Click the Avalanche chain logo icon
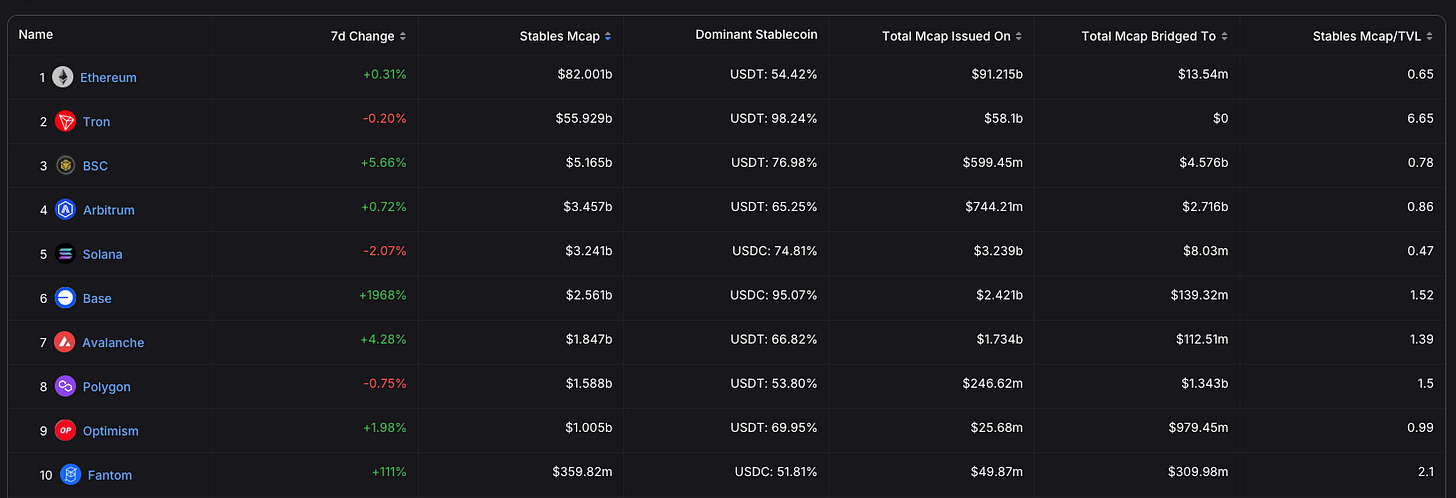The height and width of the screenshot is (498, 1456). click(x=66, y=342)
